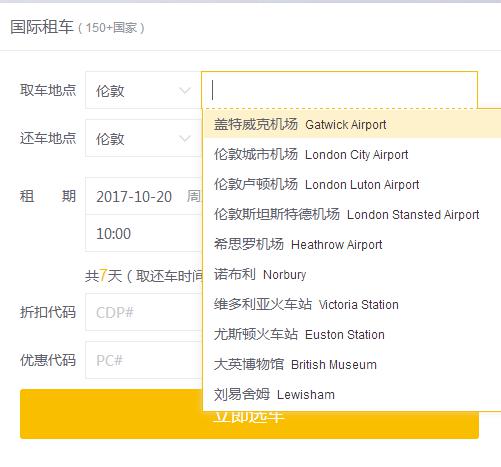Pick London Luton Airport entry
Viewport: 501px width, 467px height.
click(352, 184)
